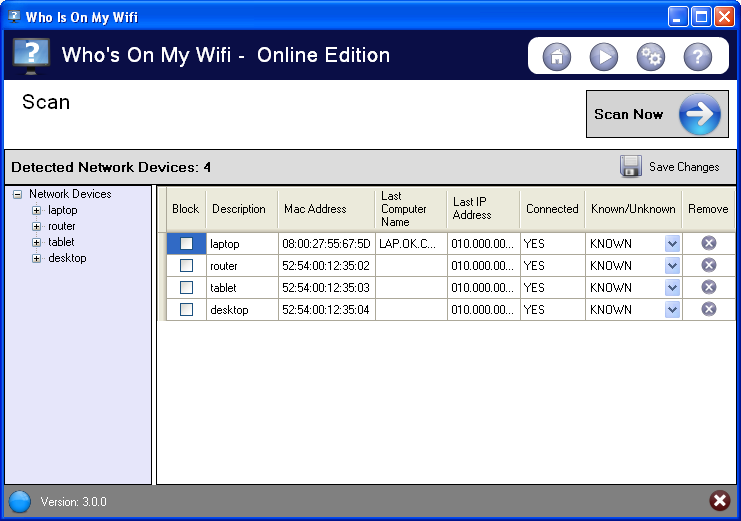Click the Scan Now button
This screenshot has height=521, width=741.
pyautogui.click(x=657, y=114)
